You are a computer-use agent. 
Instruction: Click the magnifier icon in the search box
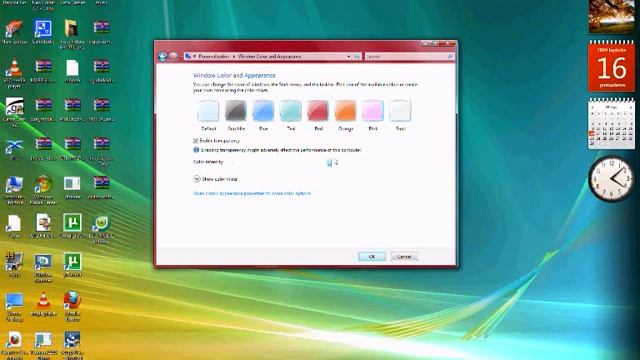(x=450, y=56)
